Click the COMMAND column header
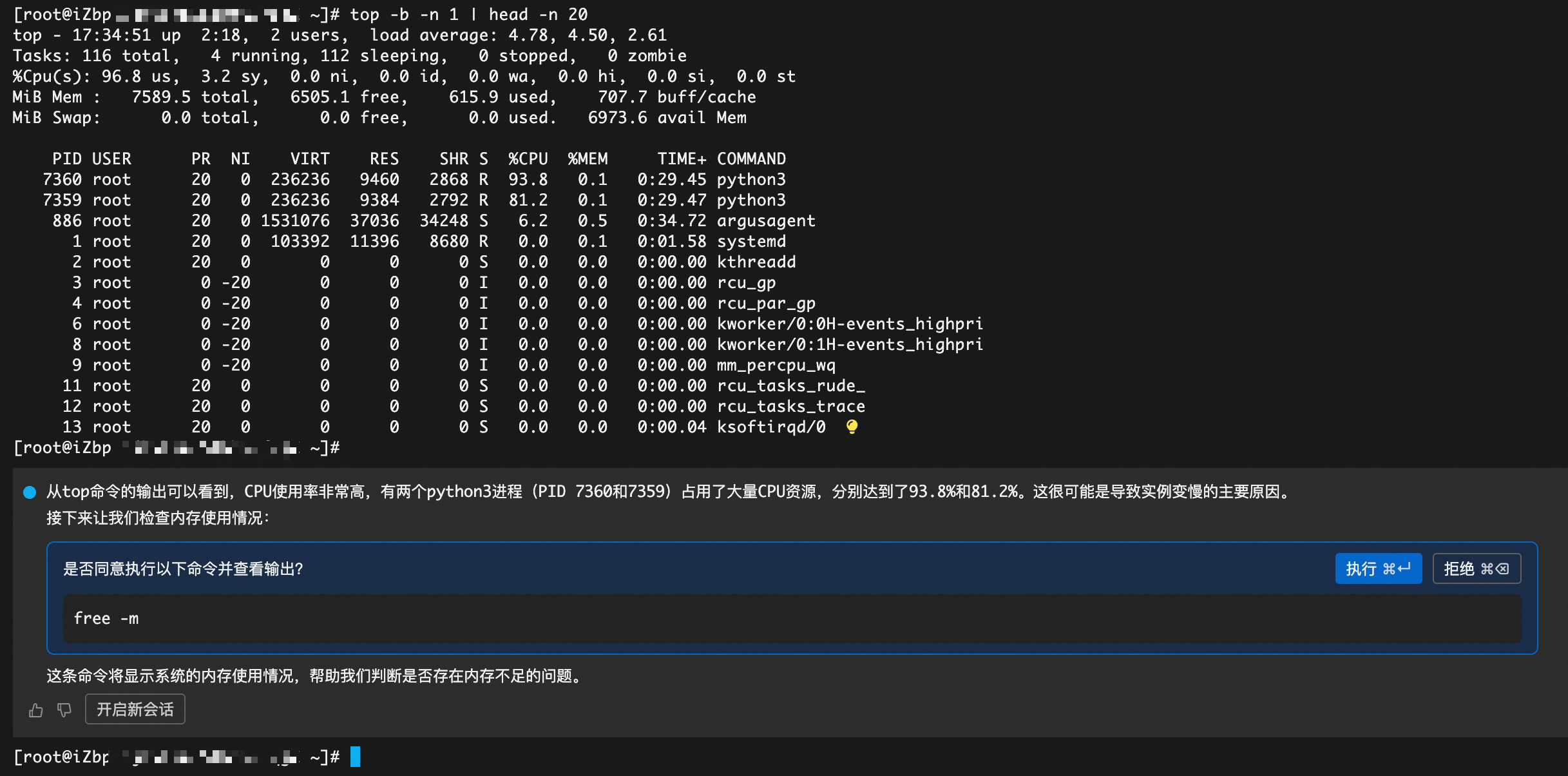The width and height of the screenshot is (1568, 776). [x=751, y=159]
